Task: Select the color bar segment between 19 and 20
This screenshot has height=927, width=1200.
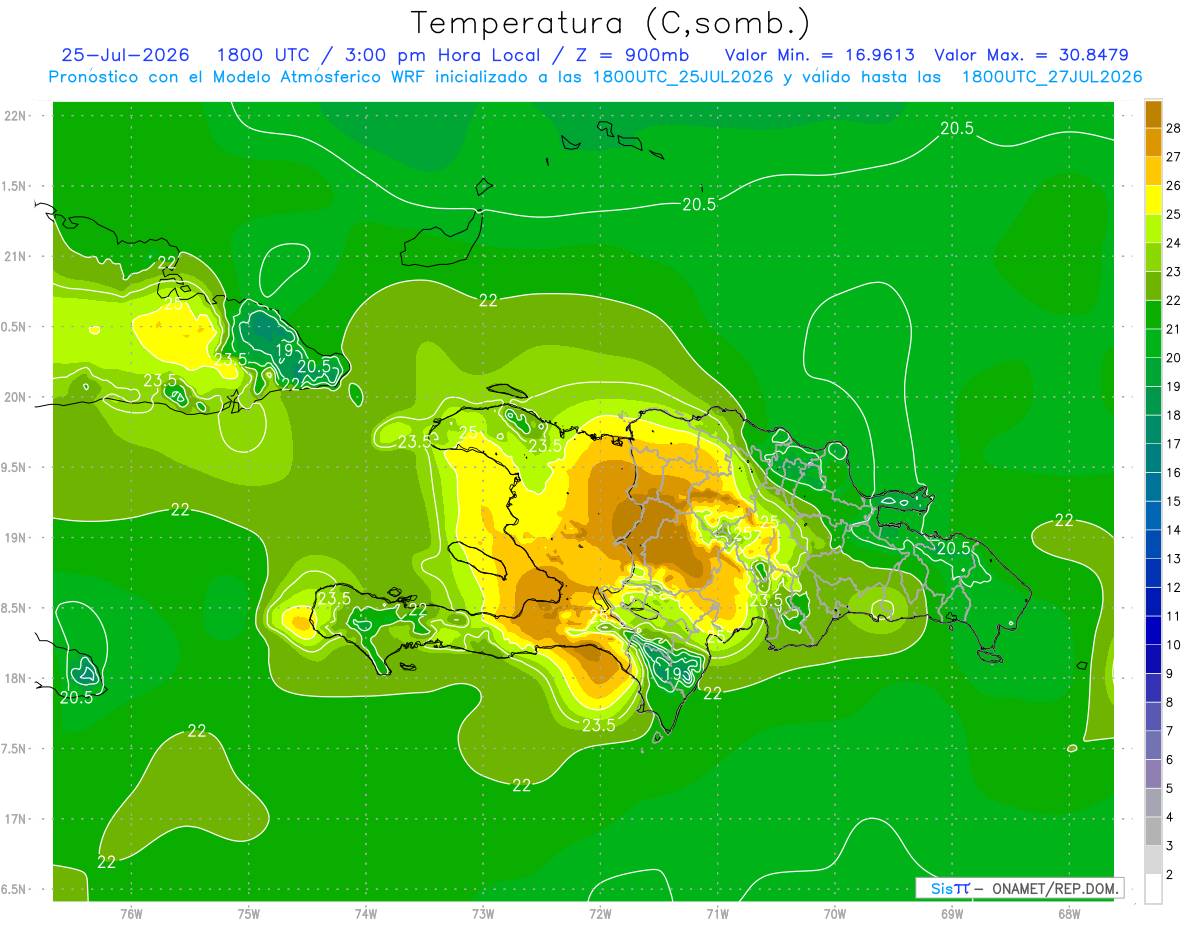Action: 1153,372
